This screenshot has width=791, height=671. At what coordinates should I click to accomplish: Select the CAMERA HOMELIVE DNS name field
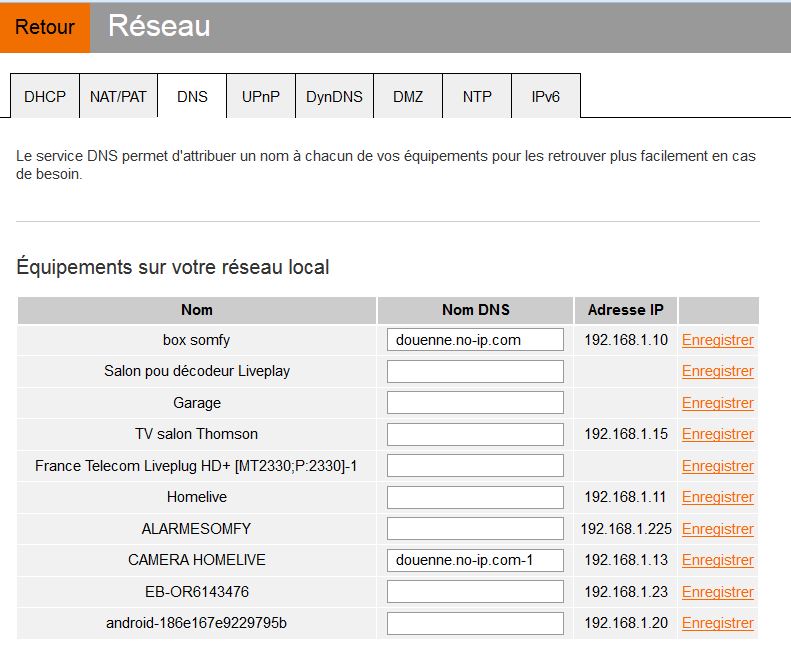(x=475, y=560)
